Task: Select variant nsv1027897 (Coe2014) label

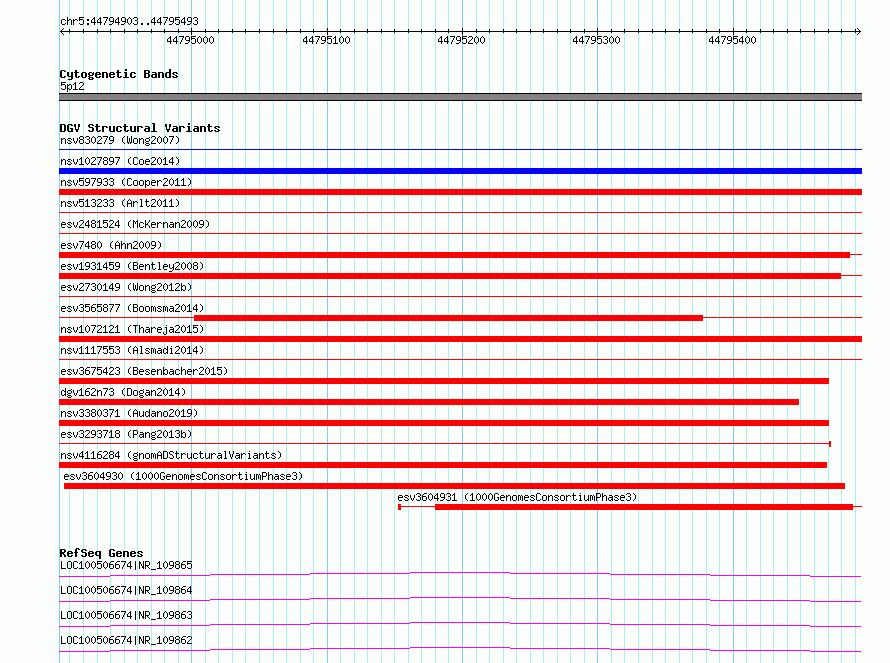Action: pyautogui.click(x=120, y=161)
